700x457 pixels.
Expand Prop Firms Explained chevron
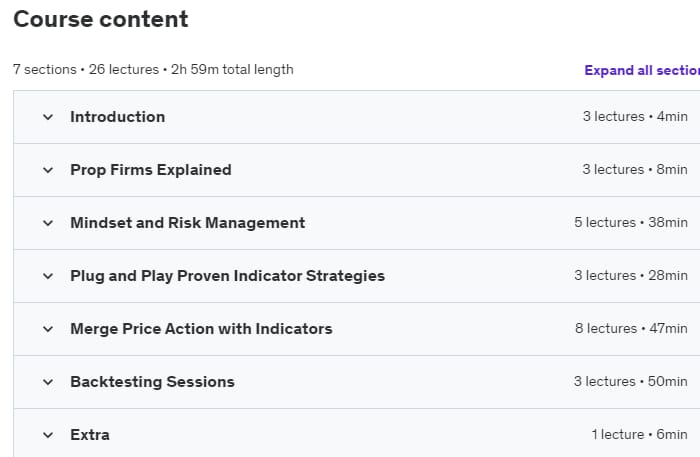[48, 170]
